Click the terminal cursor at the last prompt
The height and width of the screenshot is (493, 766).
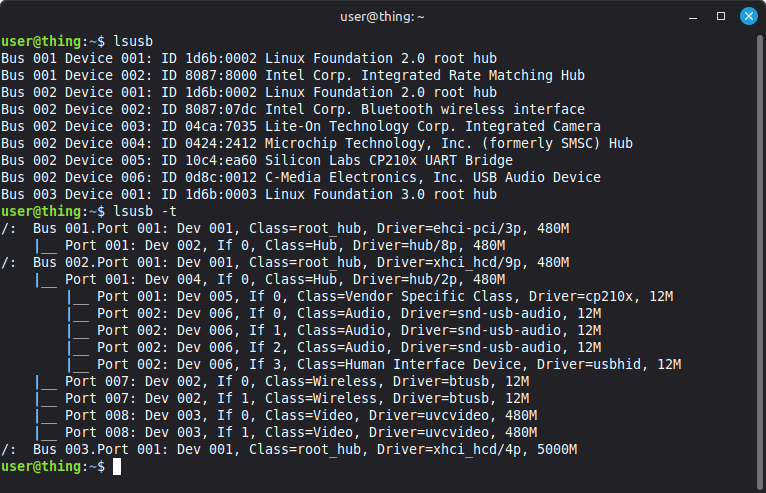pyautogui.click(x=117, y=467)
